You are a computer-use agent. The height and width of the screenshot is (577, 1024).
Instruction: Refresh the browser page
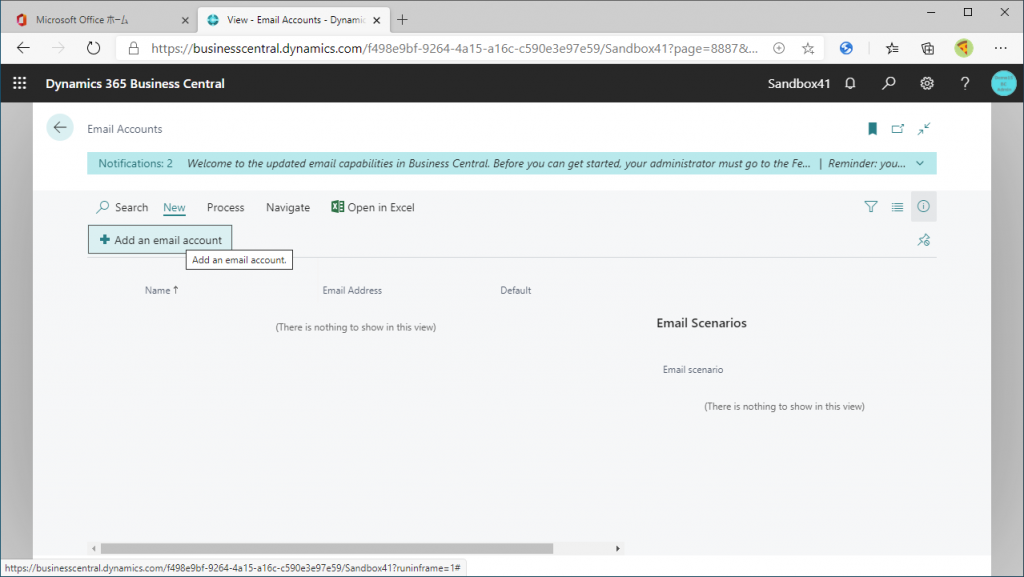pos(93,48)
